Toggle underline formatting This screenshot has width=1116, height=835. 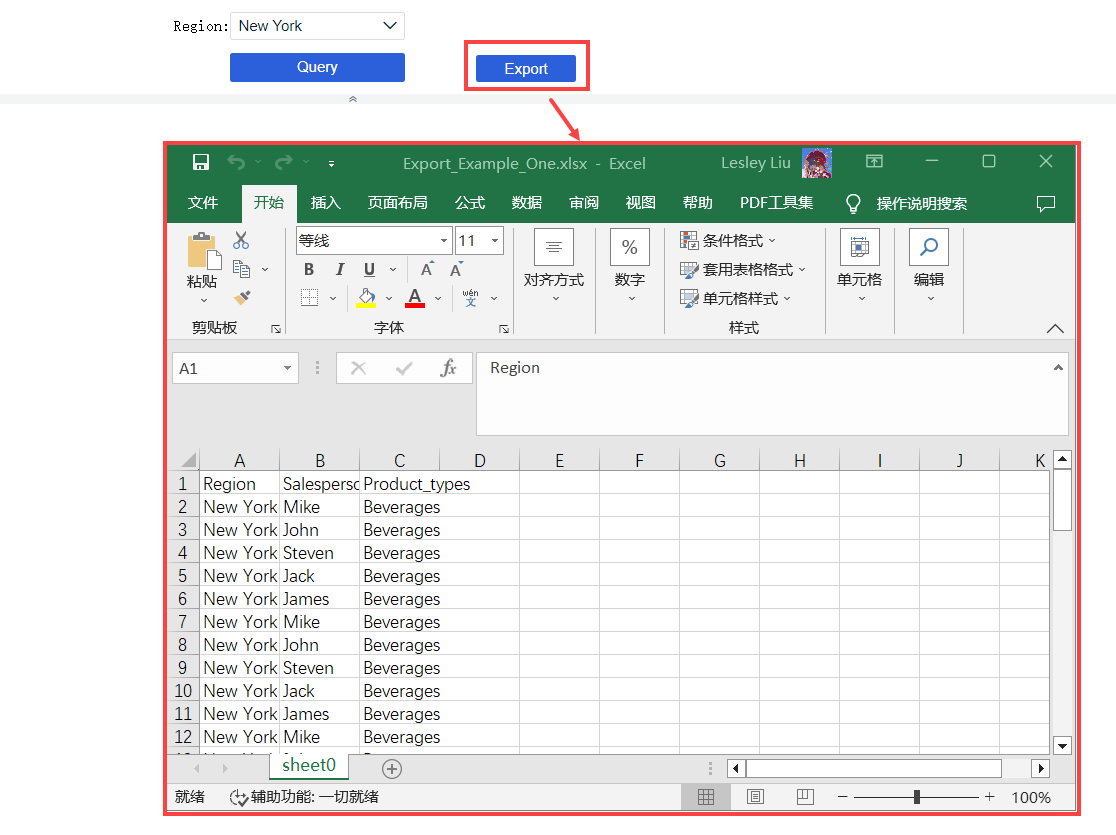(x=369, y=268)
